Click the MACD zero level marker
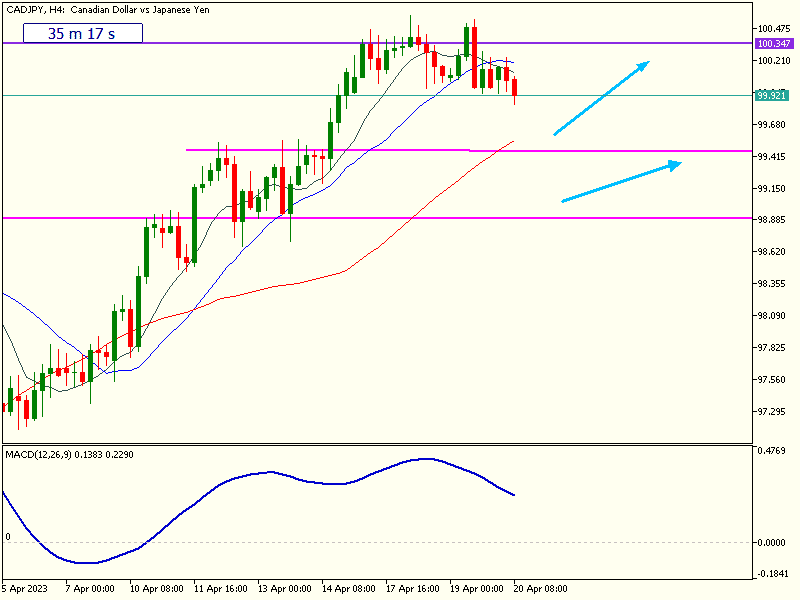 pyautogui.click(x=8, y=537)
